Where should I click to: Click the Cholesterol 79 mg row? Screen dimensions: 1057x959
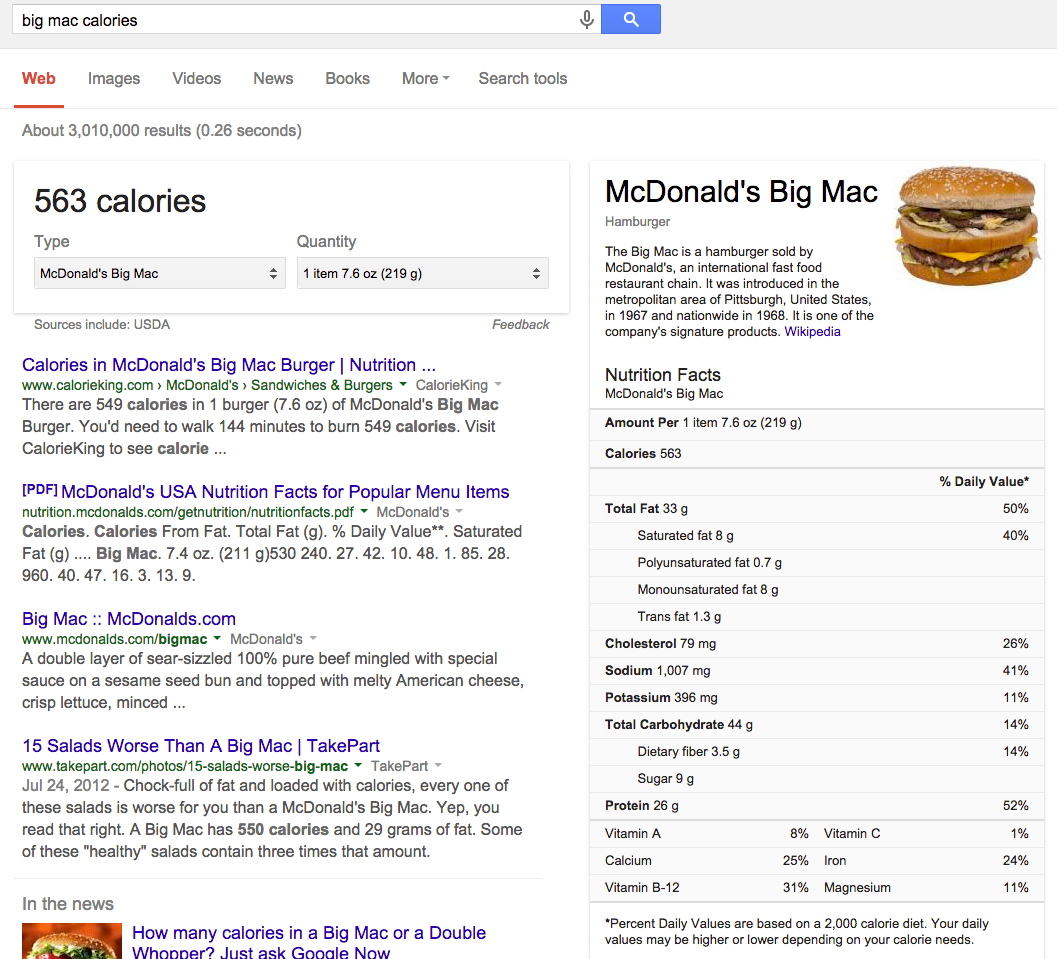click(816, 644)
